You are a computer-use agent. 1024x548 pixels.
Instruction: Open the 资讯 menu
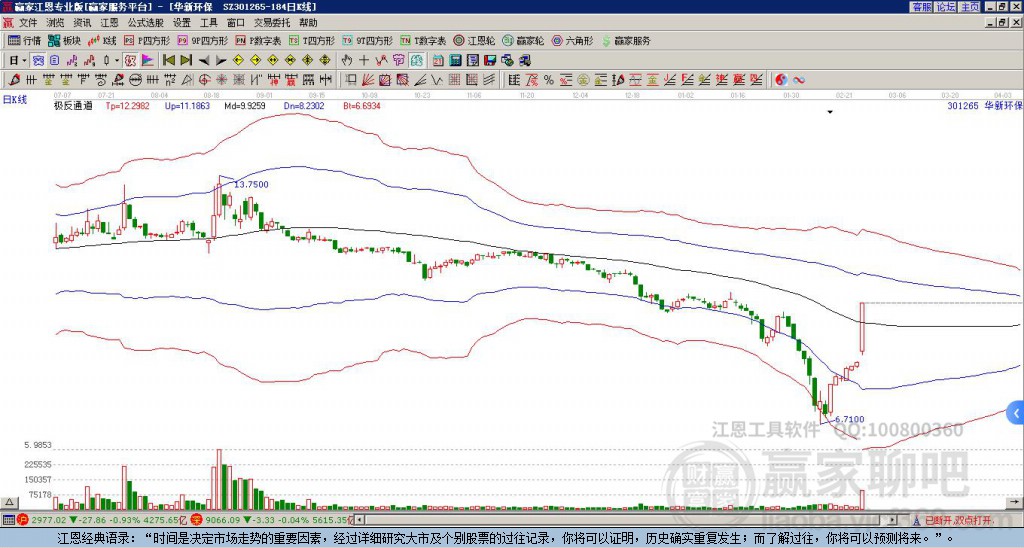(x=82, y=23)
